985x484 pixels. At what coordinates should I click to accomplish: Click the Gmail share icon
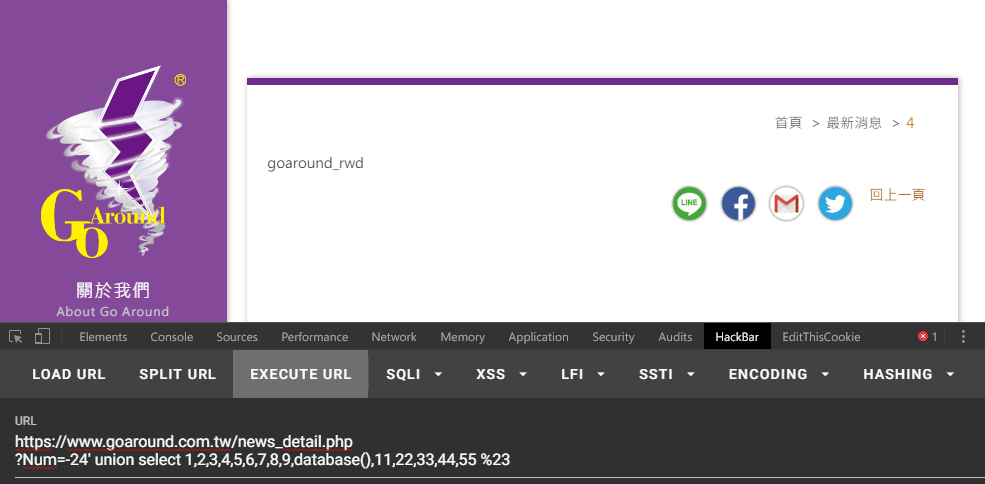(786, 204)
